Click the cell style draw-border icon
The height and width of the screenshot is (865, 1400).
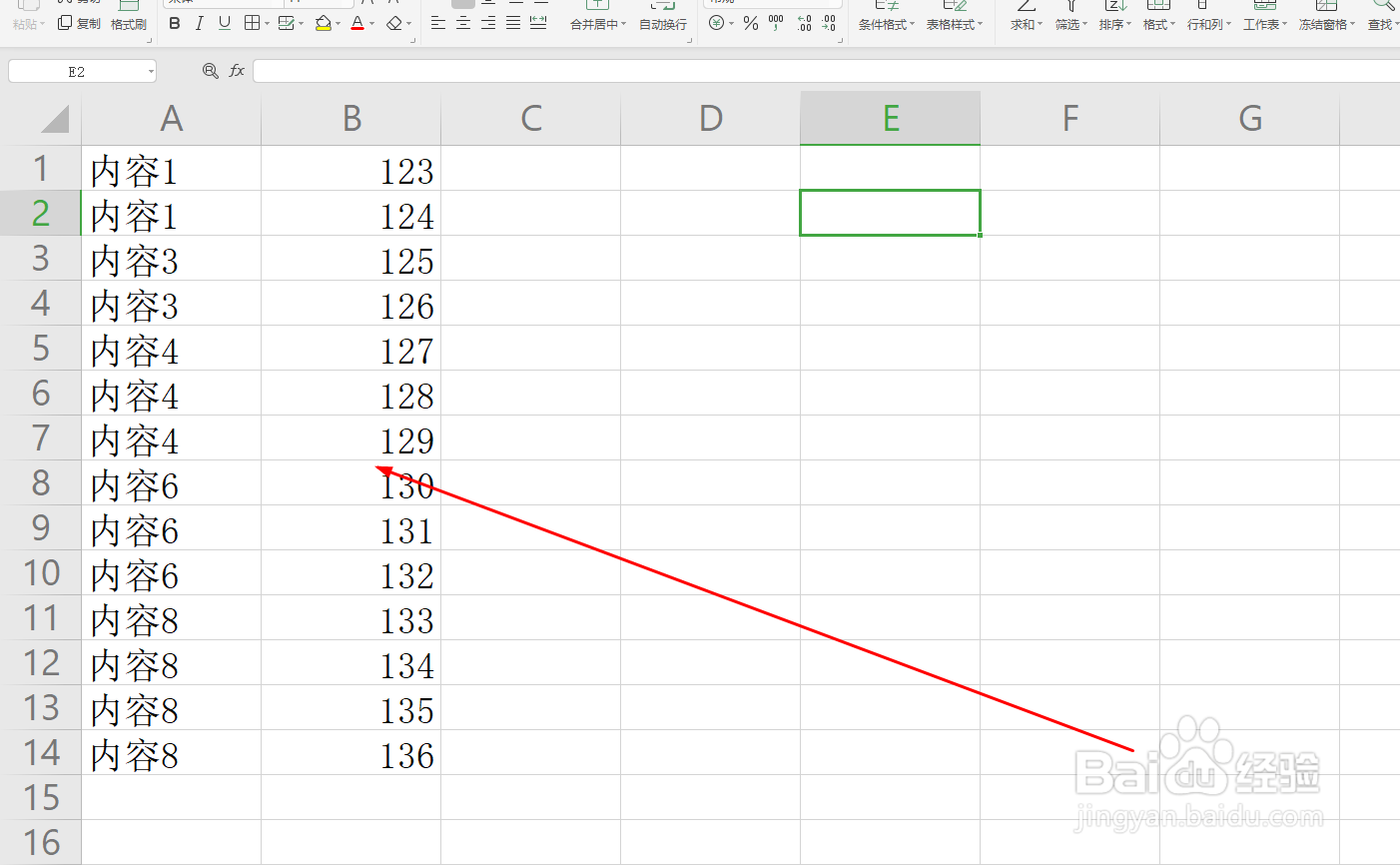click(287, 23)
